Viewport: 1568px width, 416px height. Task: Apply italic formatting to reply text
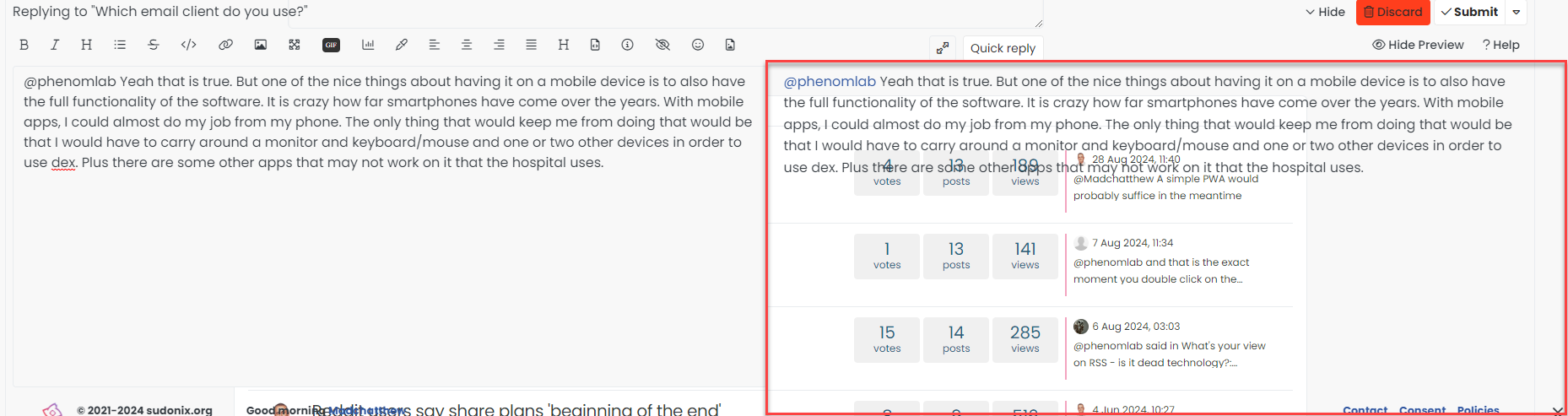click(x=55, y=45)
